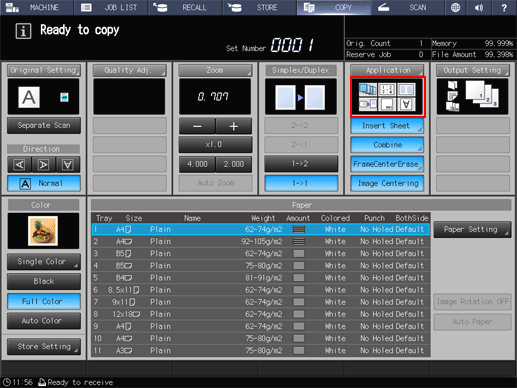Screen dimensions: 517x388
Task: Increase zoom with the plus button
Action: [234, 126]
